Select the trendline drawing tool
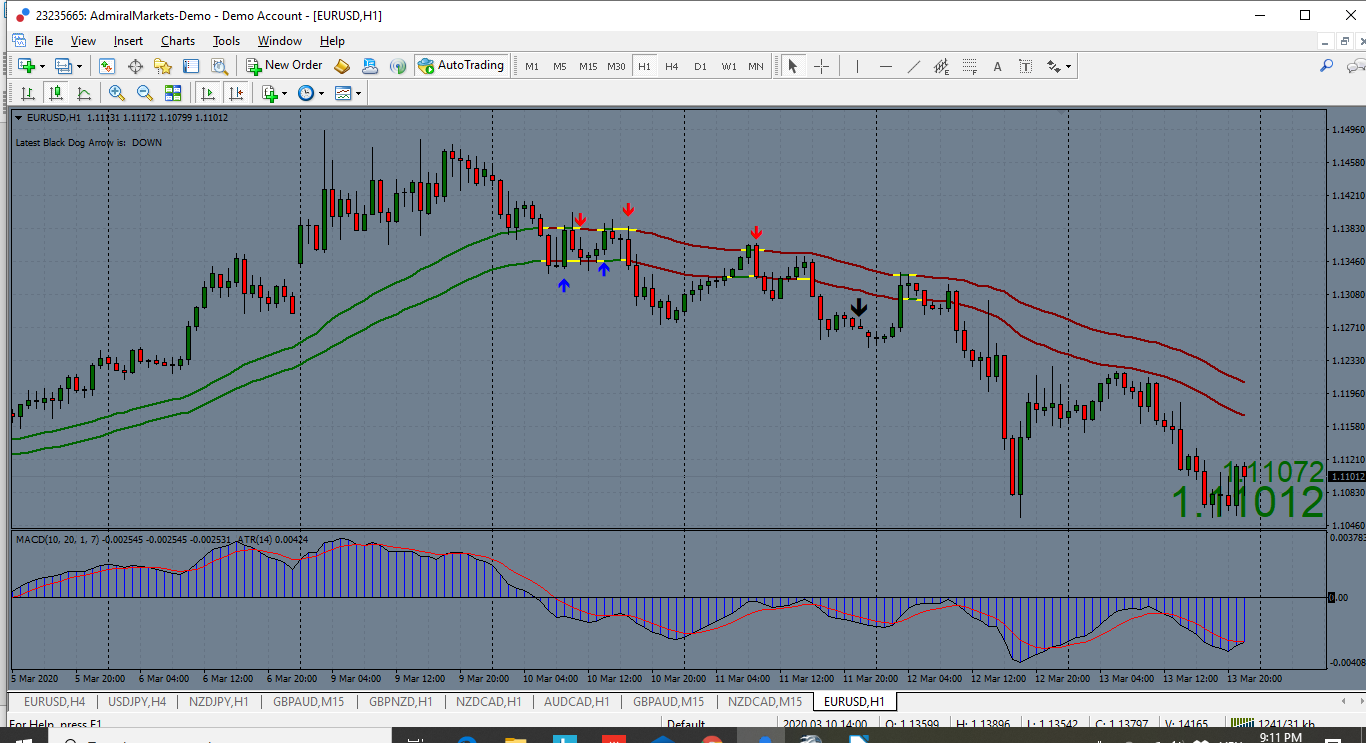The image size is (1366, 743). [x=913, y=66]
